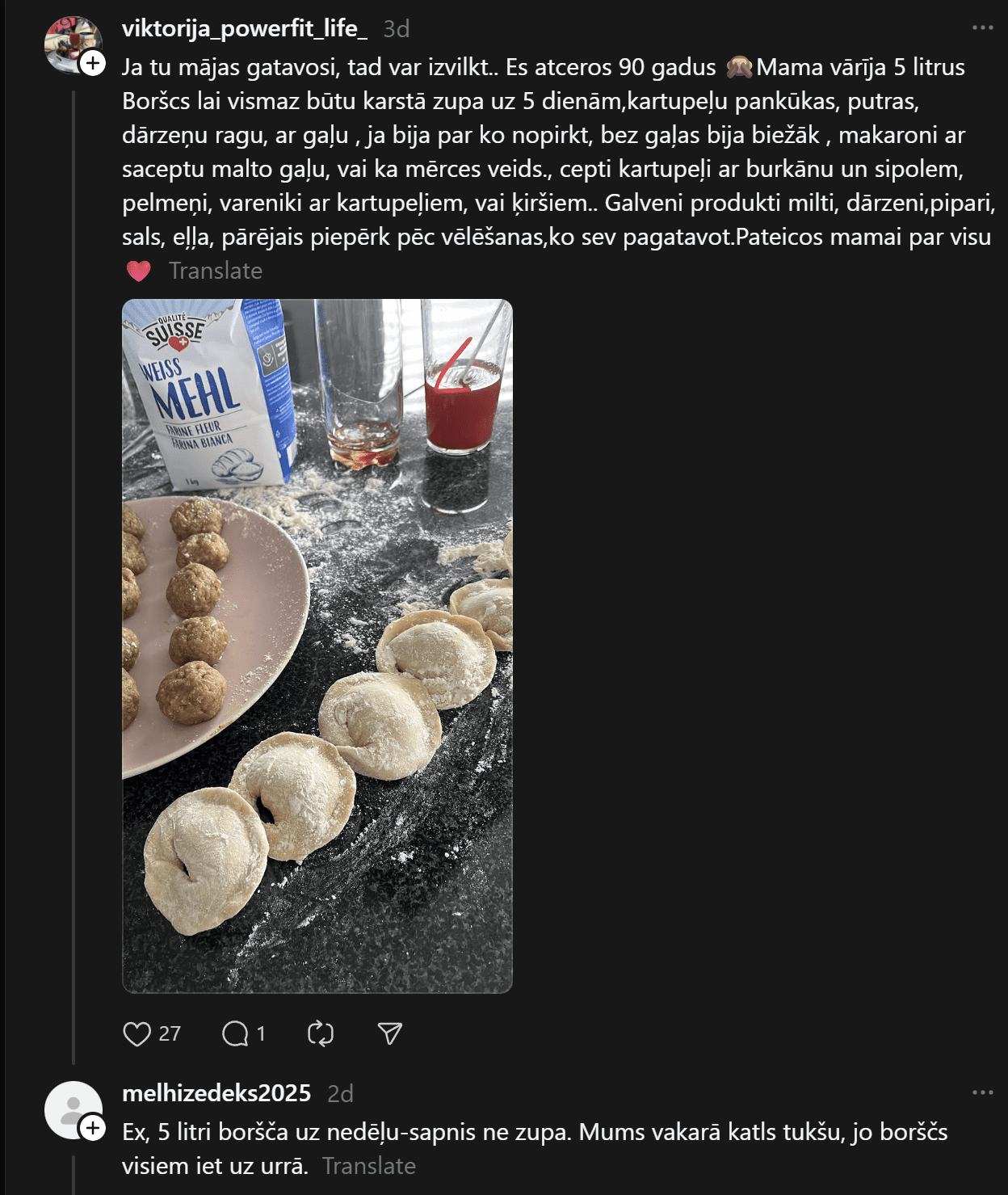The height and width of the screenshot is (1195, 1008).
Task: Click the 3d timestamp on viktorija's post
Action: pos(396,29)
